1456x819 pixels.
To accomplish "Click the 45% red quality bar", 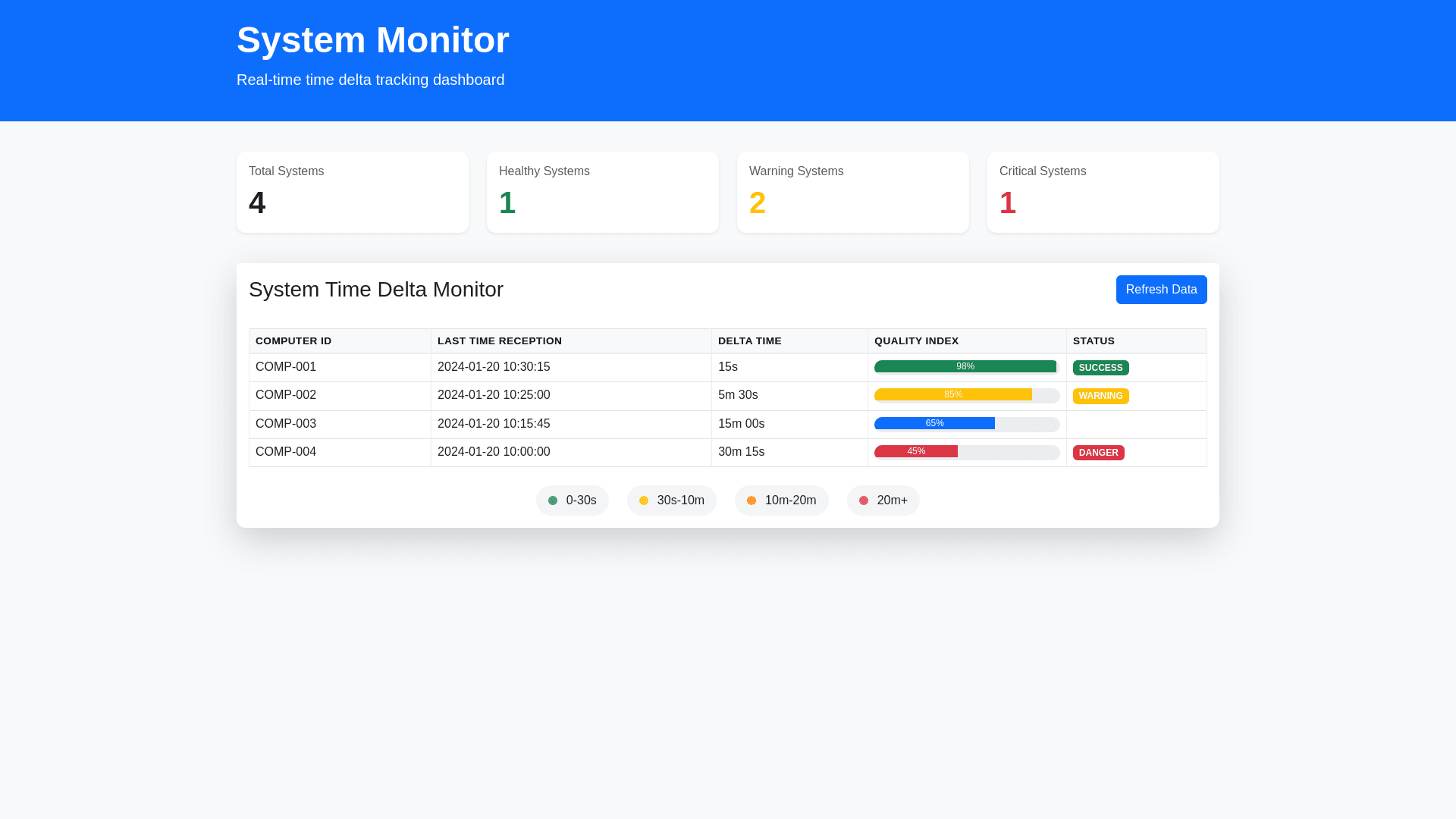I will pos(915,452).
